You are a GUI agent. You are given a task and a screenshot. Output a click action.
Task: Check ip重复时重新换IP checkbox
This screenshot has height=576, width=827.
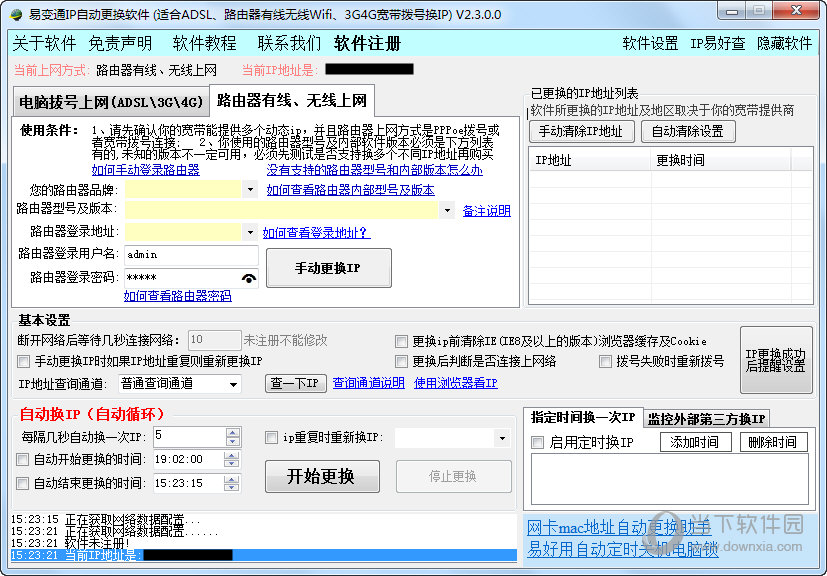(272, 437)
